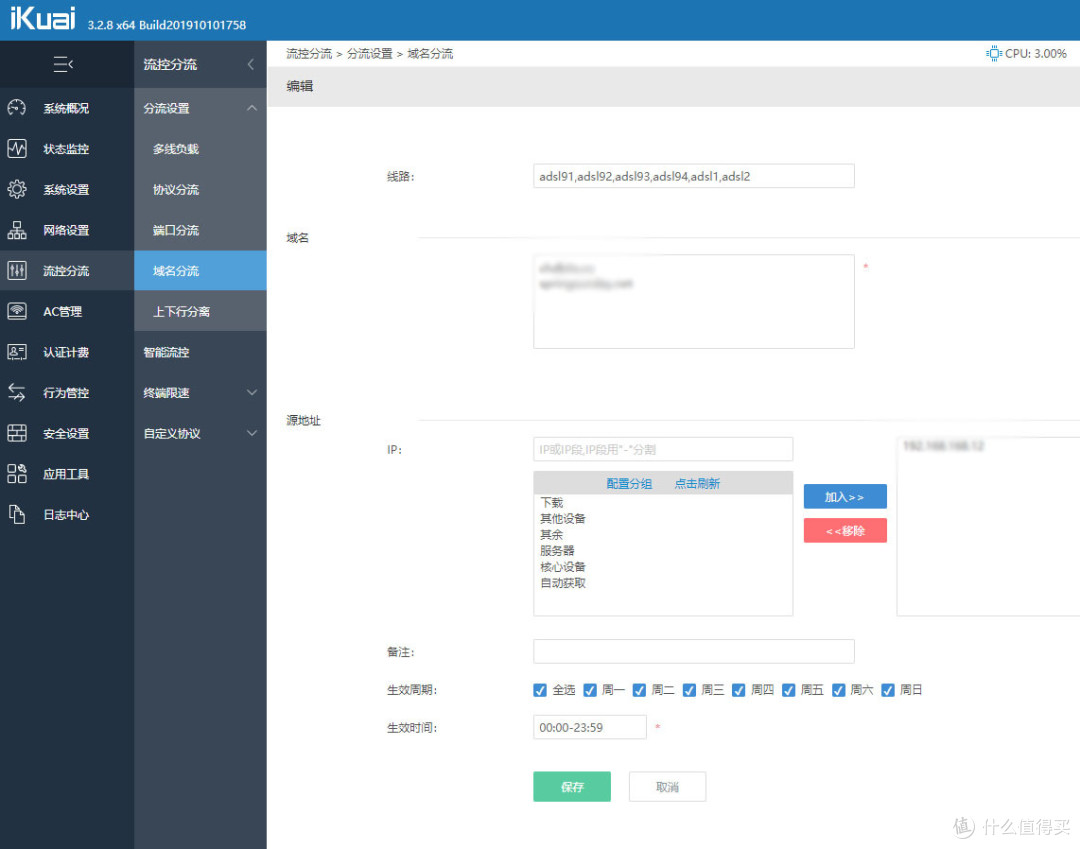Click the 加入>> button
Image resolution: width=1080 pixels, height=849 pixels.
coord(845,496)
